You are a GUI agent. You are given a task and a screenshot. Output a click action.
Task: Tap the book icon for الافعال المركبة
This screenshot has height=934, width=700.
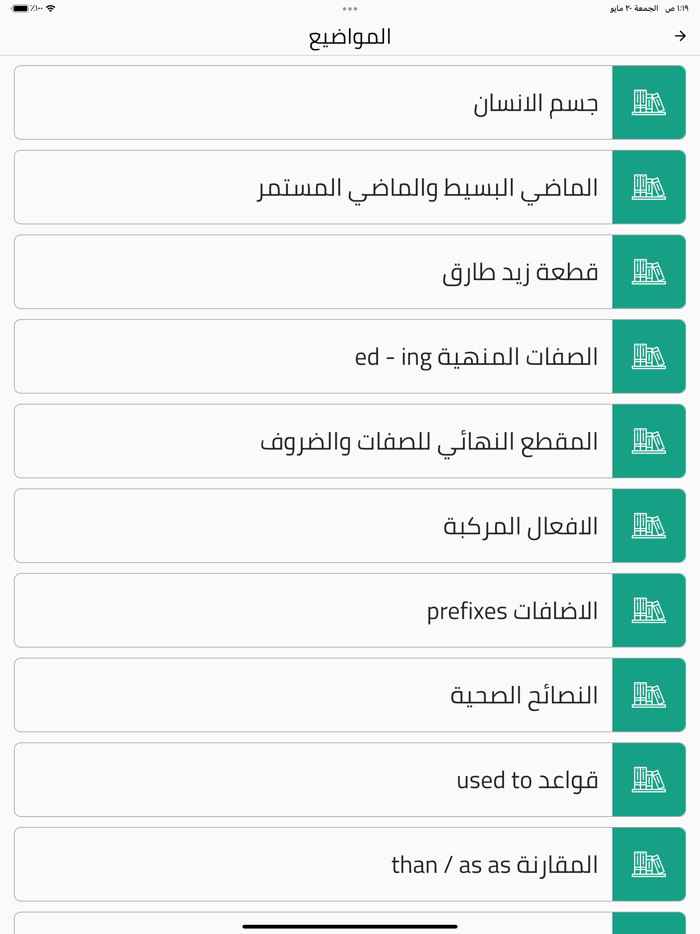[x=648, y=525]
